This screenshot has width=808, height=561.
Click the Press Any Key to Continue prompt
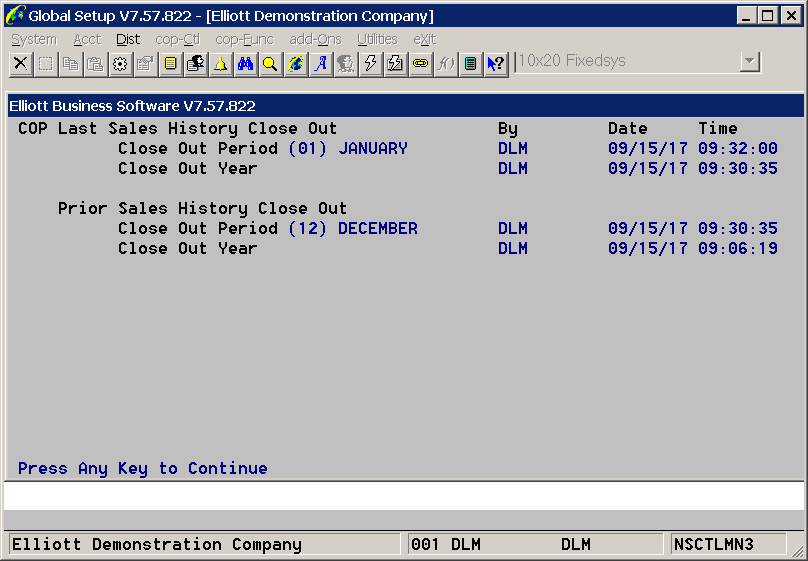(x=143, y=468)
